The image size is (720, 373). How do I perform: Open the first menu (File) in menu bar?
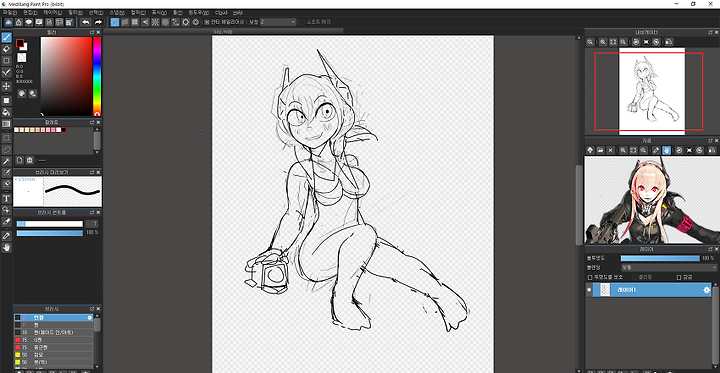click(x=9, y=12)
